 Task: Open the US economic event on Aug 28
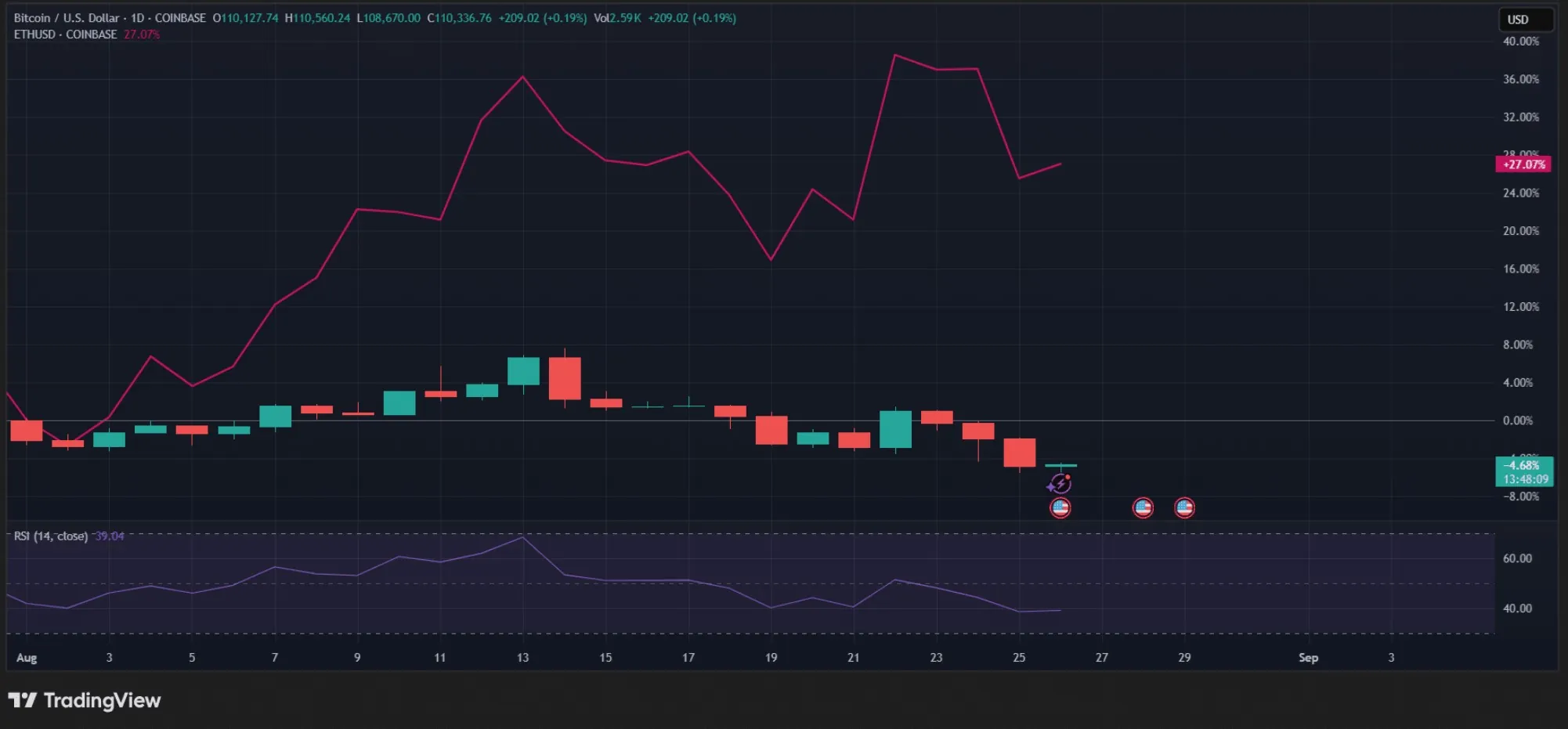tap(1143, 508)
